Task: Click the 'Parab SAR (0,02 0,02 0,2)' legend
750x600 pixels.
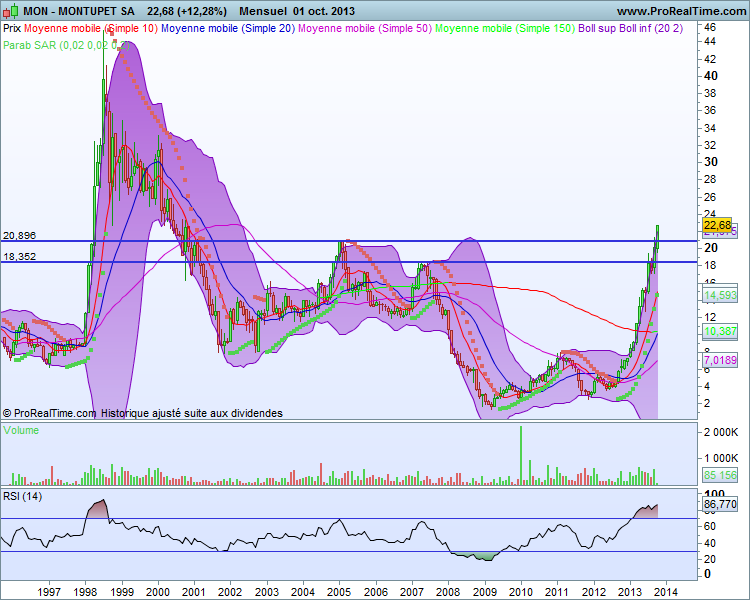Action: point(66,45)
